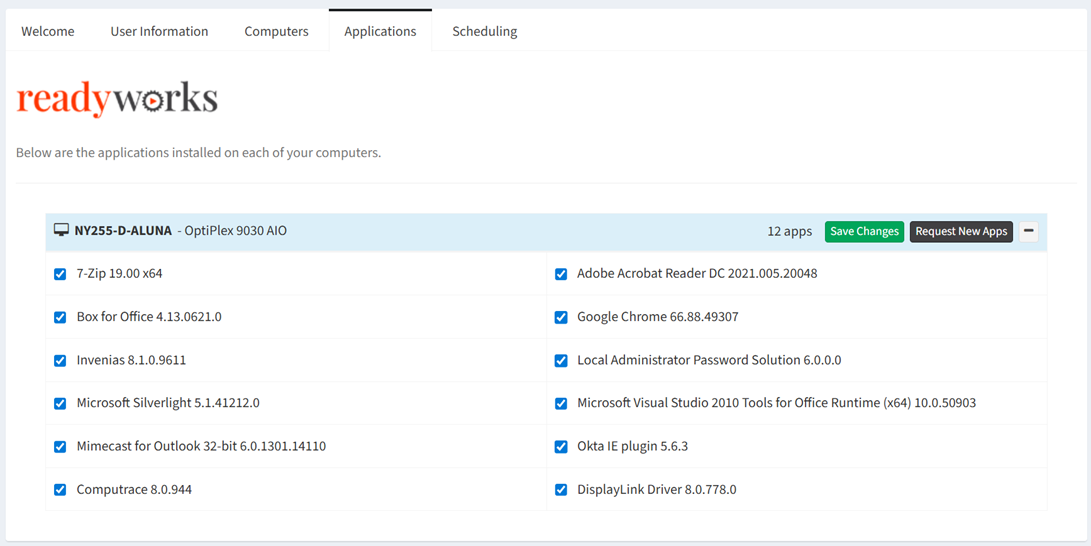The width and height of the screenshot is (1091, 546).
Task: Click the Okta IE plugin 5.6.3 label
Action: pos(632,447)
